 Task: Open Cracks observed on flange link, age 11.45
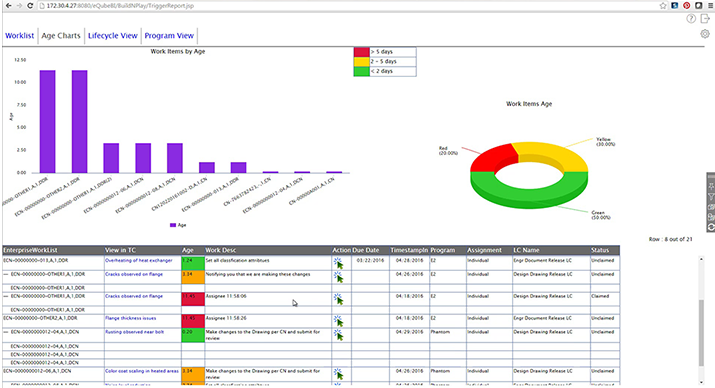coord(134,296)
